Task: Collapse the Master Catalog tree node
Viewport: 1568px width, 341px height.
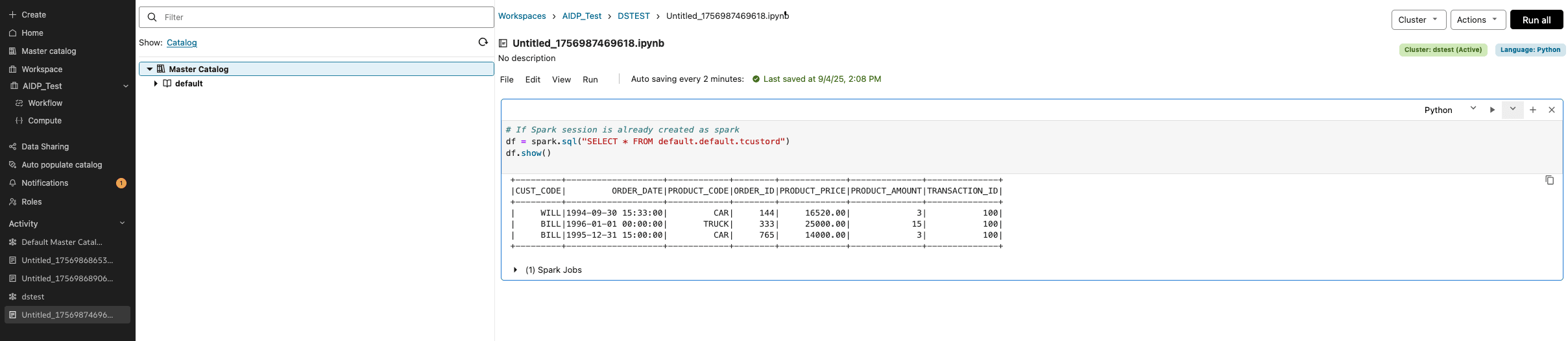Action: [x=150, y=69]
